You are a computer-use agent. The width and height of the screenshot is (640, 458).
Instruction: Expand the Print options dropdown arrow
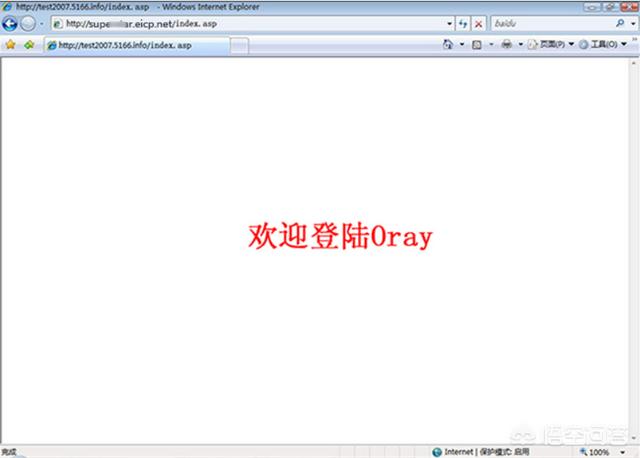[521, 44]
